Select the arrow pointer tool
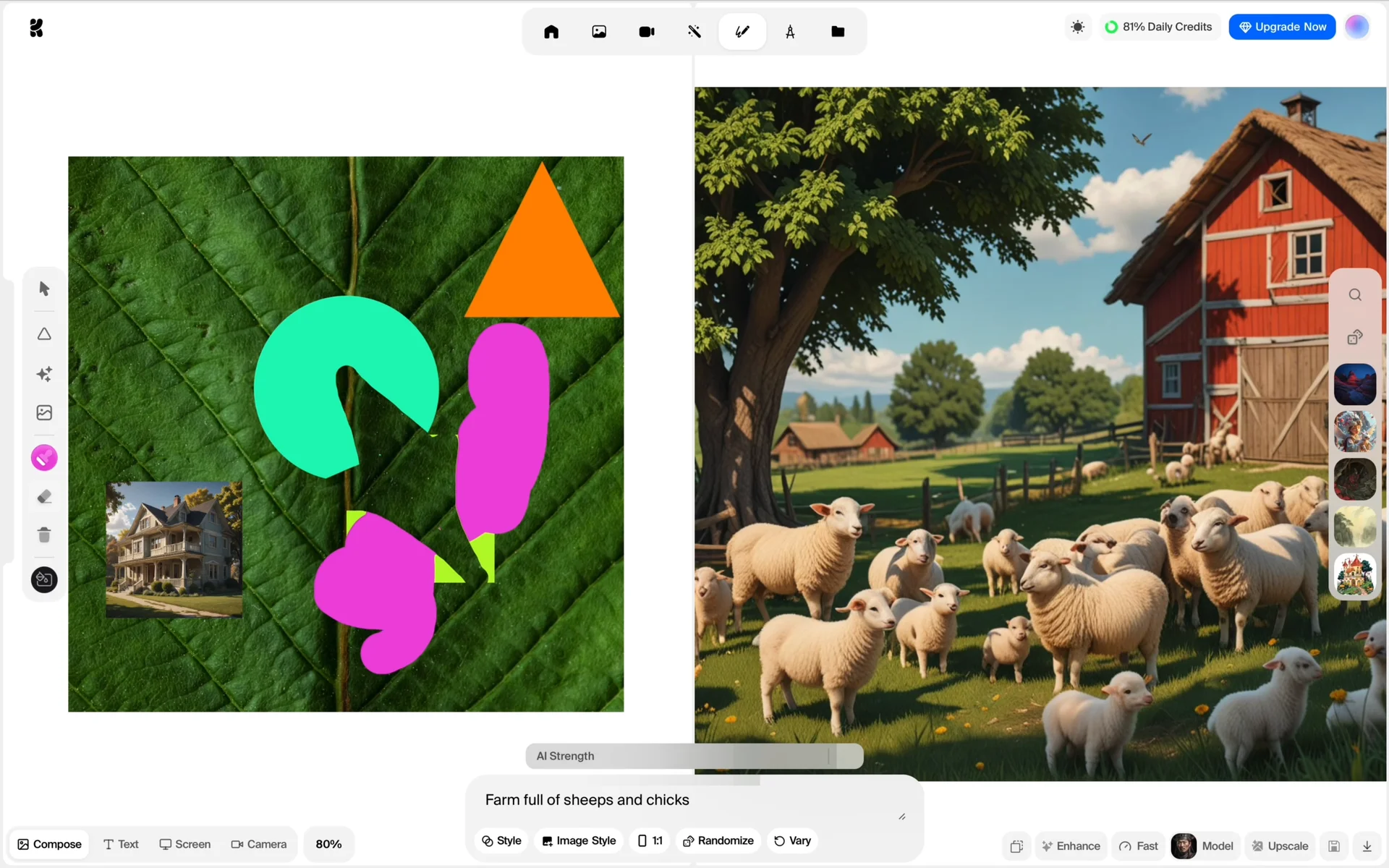The height and width of the screenshot is (868, 1389). pos(44,289)
